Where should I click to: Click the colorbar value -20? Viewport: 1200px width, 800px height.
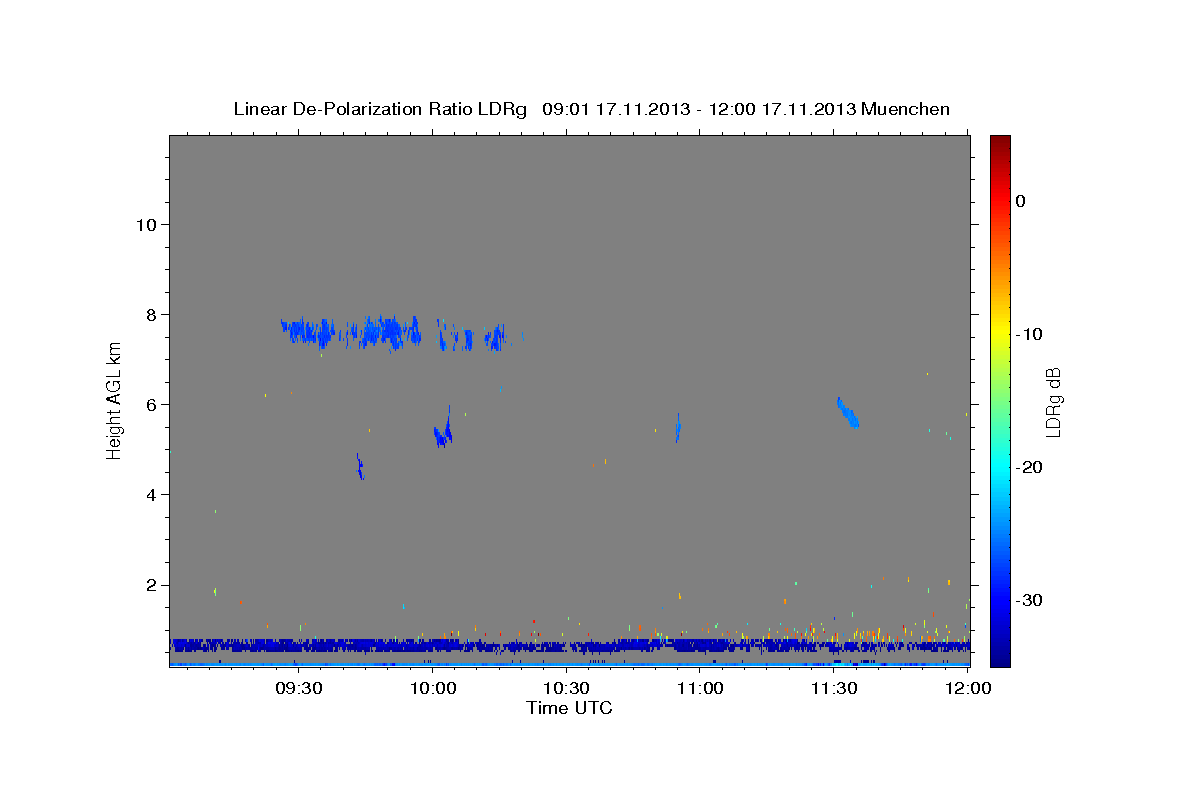[1030, 467]
